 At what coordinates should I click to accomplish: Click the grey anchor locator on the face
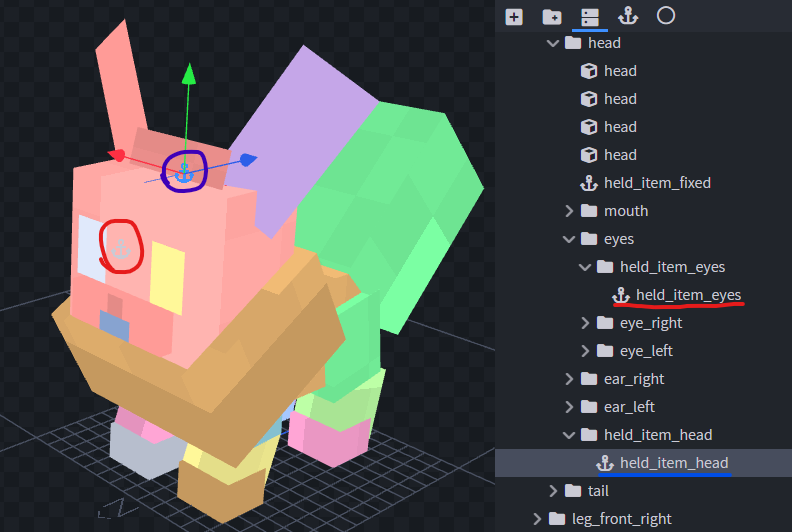click(x=121, y=248)
